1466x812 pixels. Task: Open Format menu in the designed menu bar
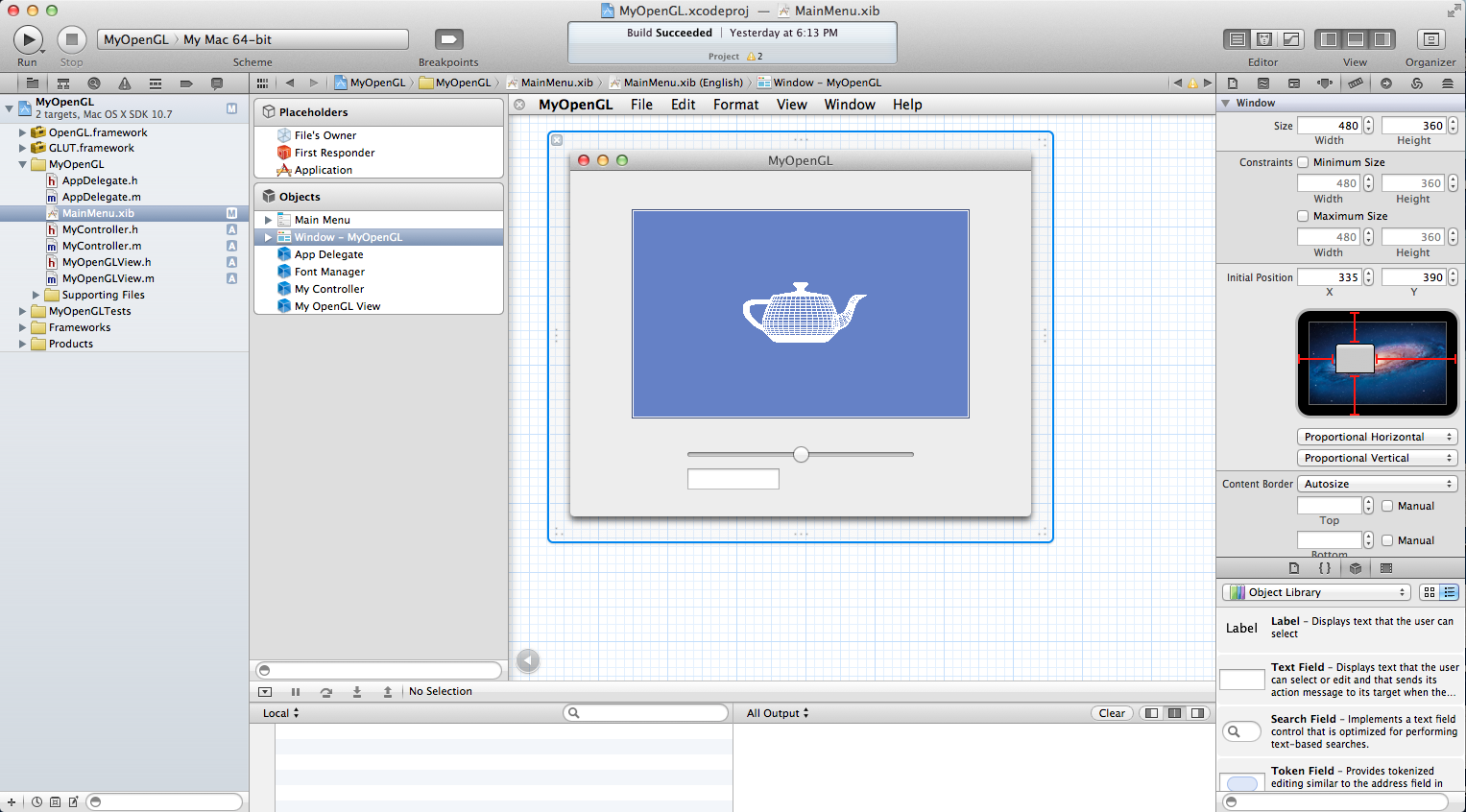coord(735,105)
